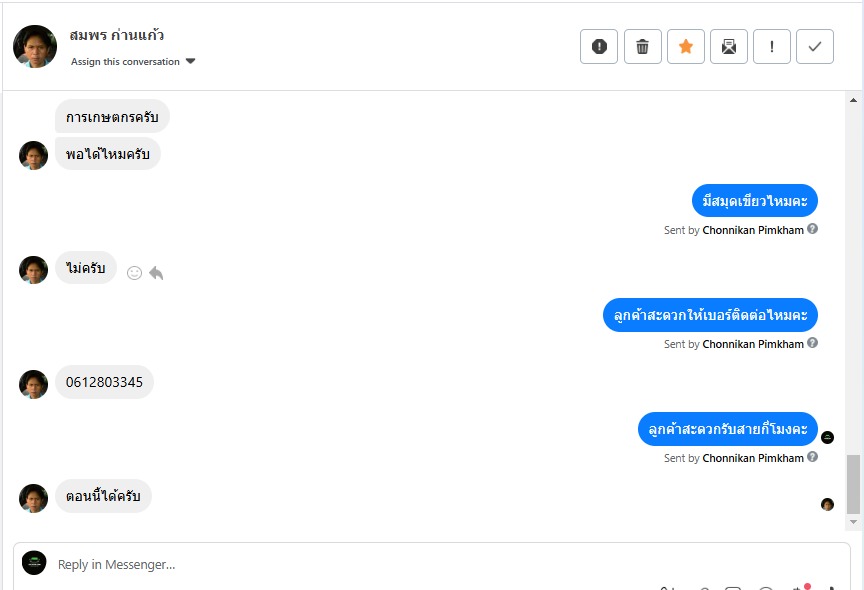This screenshot has width=864, height=590.
Task: Click the scrollbar down arrow
Action: (853, 522)
